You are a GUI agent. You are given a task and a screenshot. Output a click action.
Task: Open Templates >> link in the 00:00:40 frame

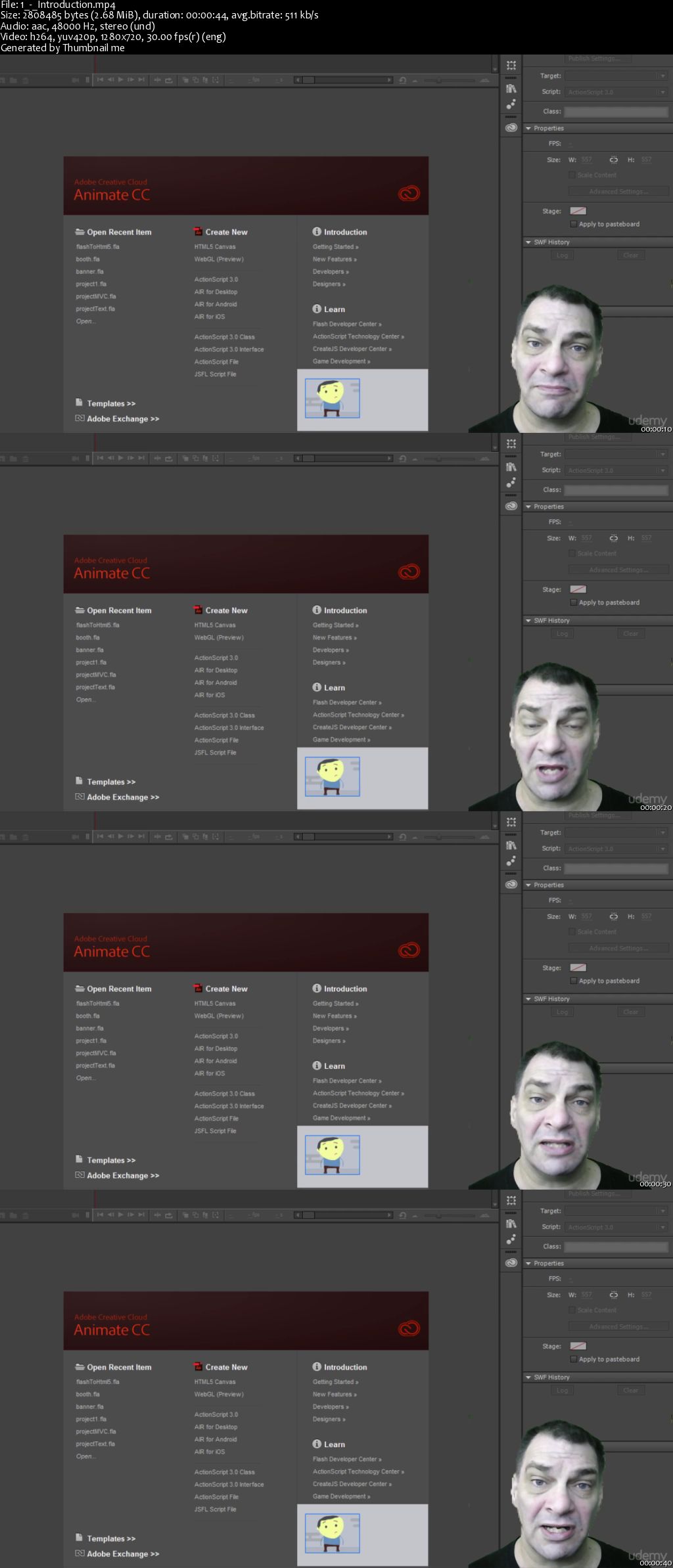[x=111, y=1538]
